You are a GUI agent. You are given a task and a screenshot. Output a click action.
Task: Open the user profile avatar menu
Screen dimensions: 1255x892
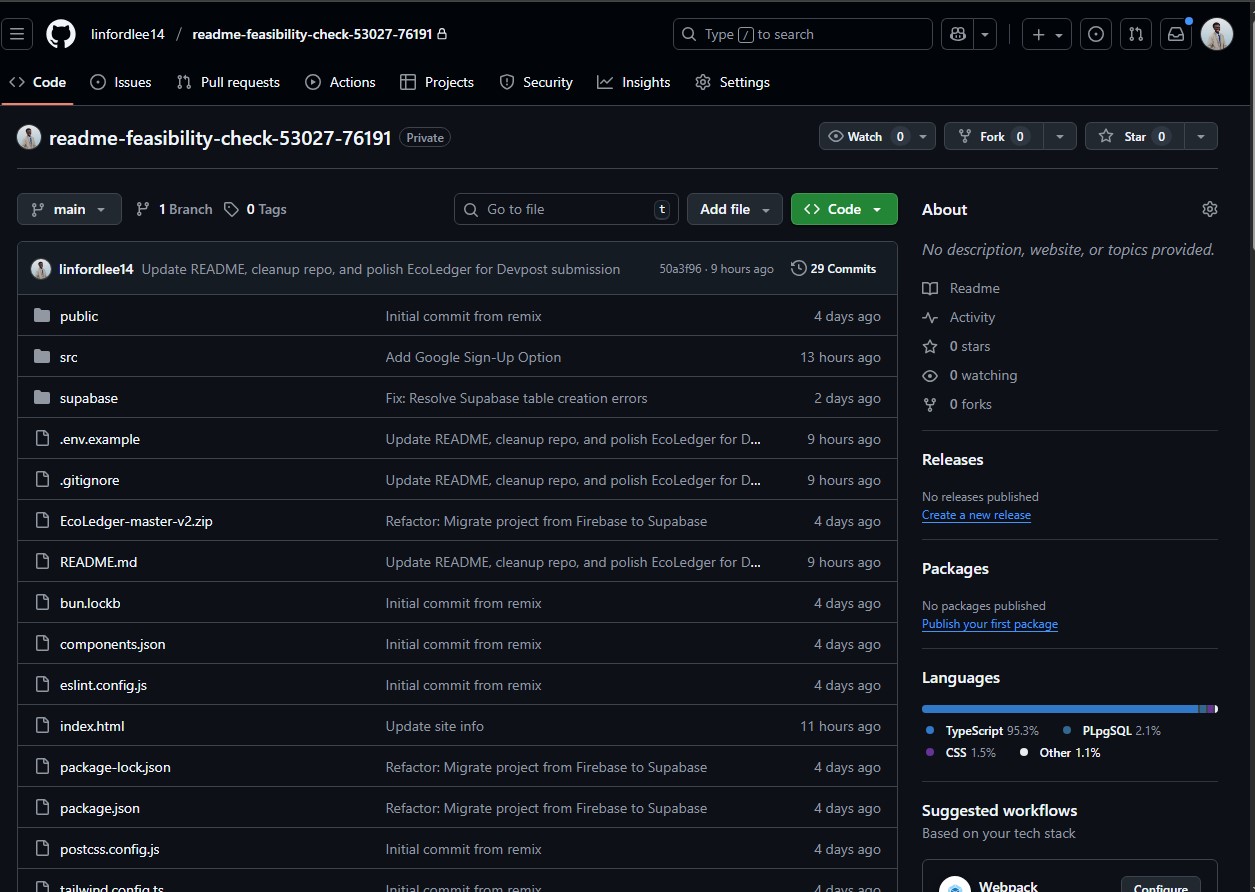point(1217,34)
